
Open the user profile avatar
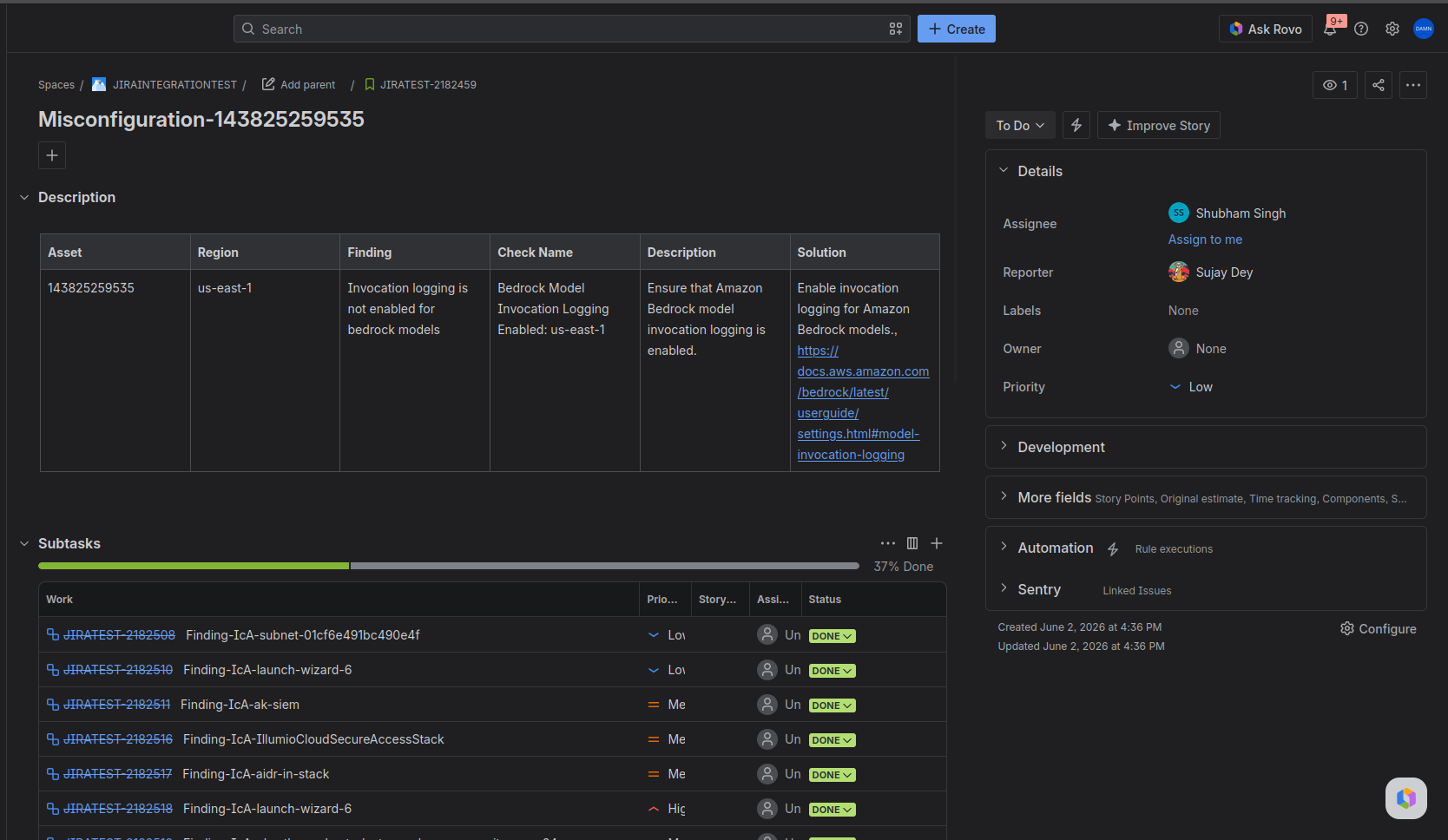point(1424,29)
